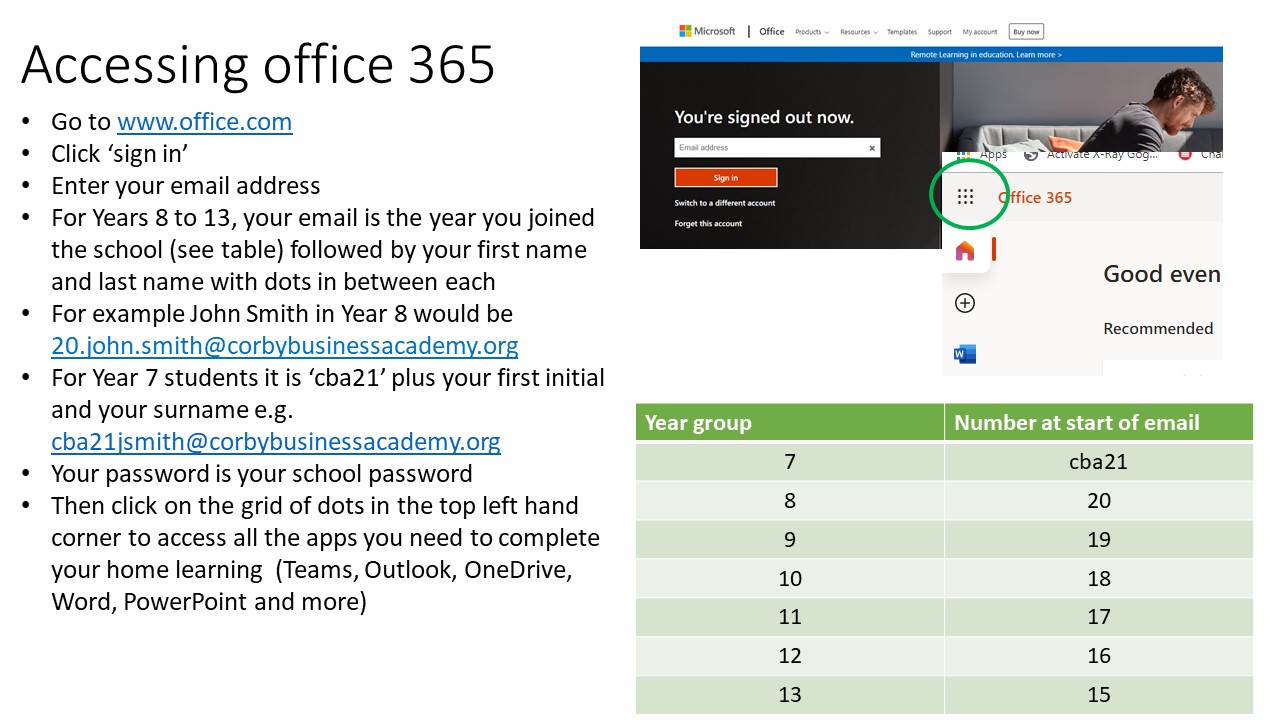This screenshot has width=1280, height=720.
Task: Click the table cell '16' for Year 12
Action: pos(1099,656)
